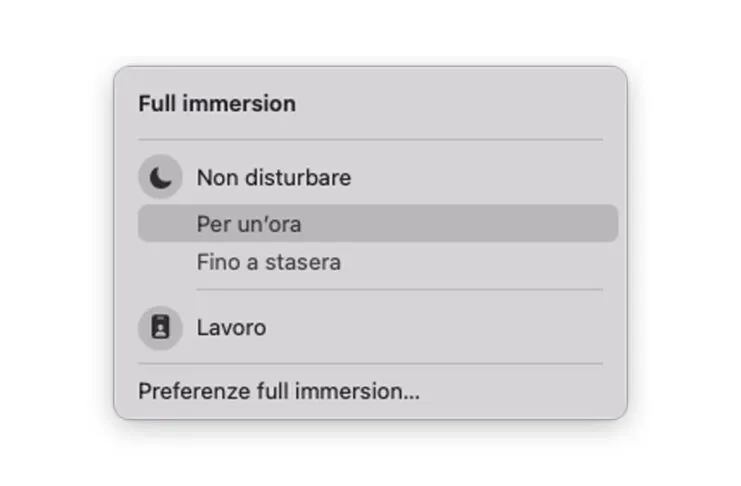
Task: Toggle Non disturbare via its moon icon
Action: [x=160, y=178]
